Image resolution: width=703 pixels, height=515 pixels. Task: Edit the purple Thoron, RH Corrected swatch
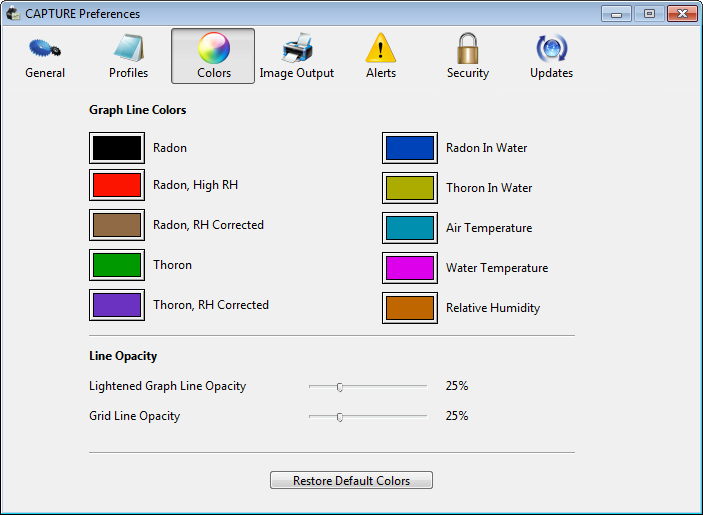(x=117, y=305)
